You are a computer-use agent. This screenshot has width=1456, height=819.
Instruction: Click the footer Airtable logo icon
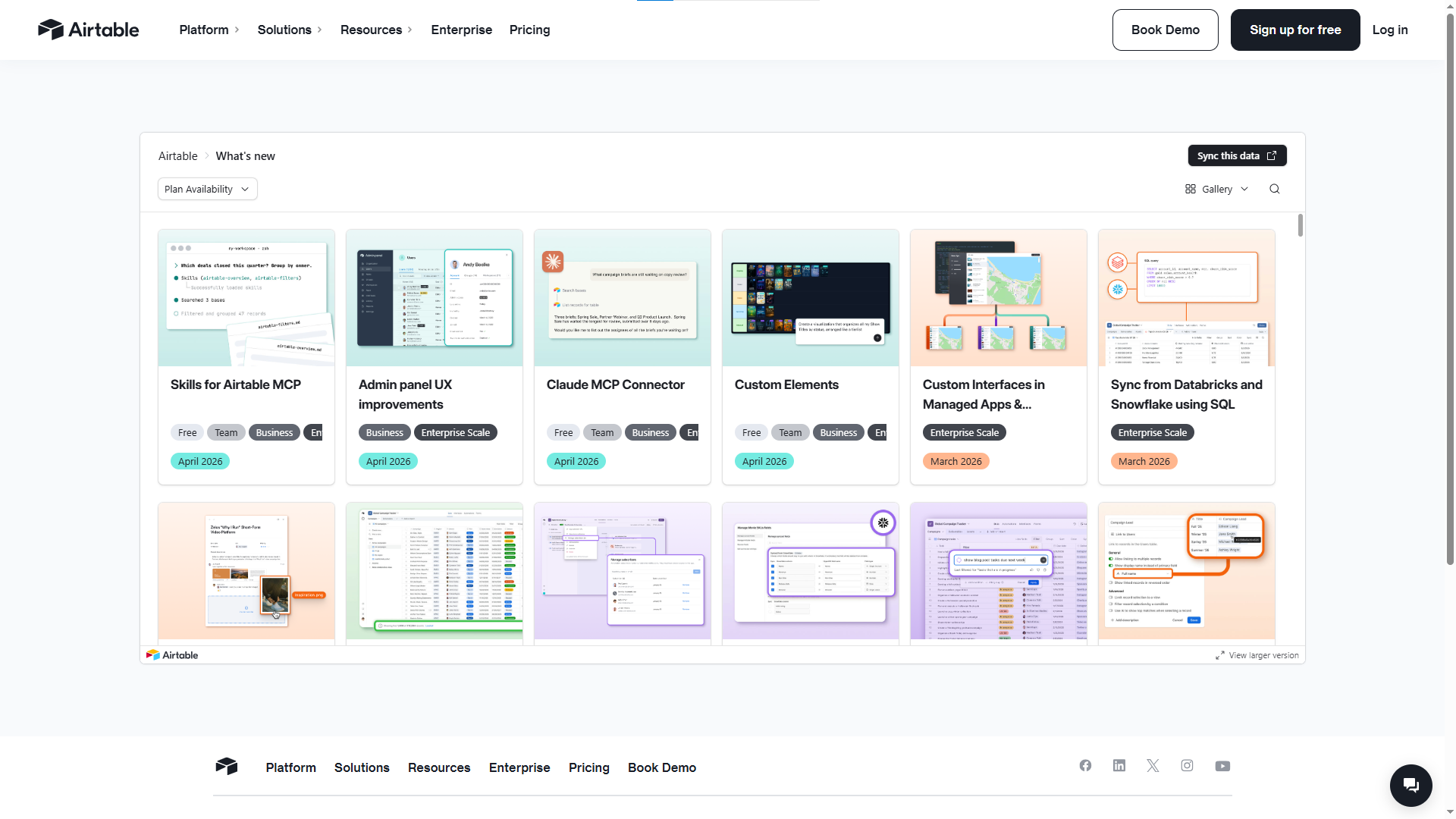[x=227, y=766]
